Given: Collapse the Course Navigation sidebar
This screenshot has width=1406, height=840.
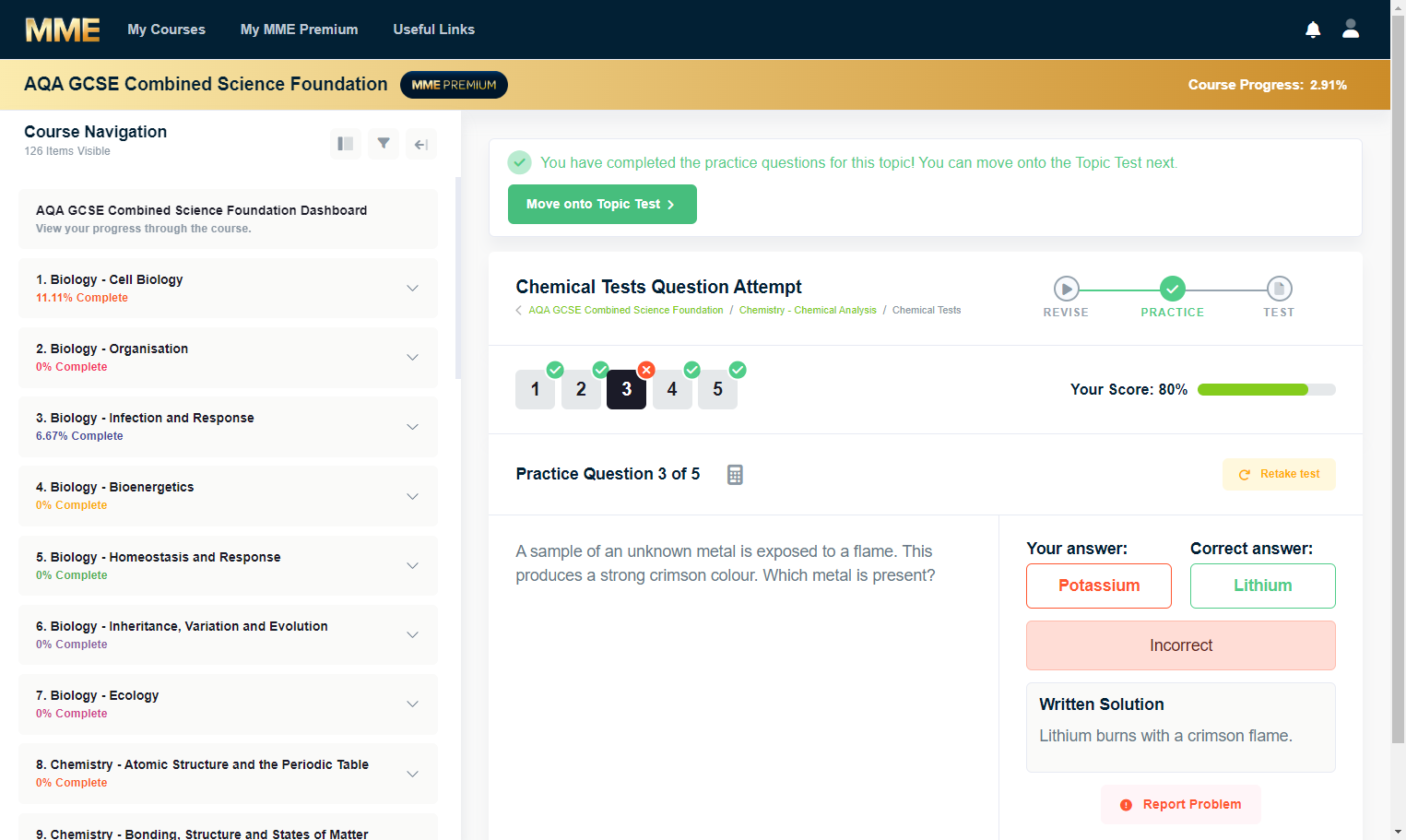Looking at the screenshot, I should click(x=421, y=144).
